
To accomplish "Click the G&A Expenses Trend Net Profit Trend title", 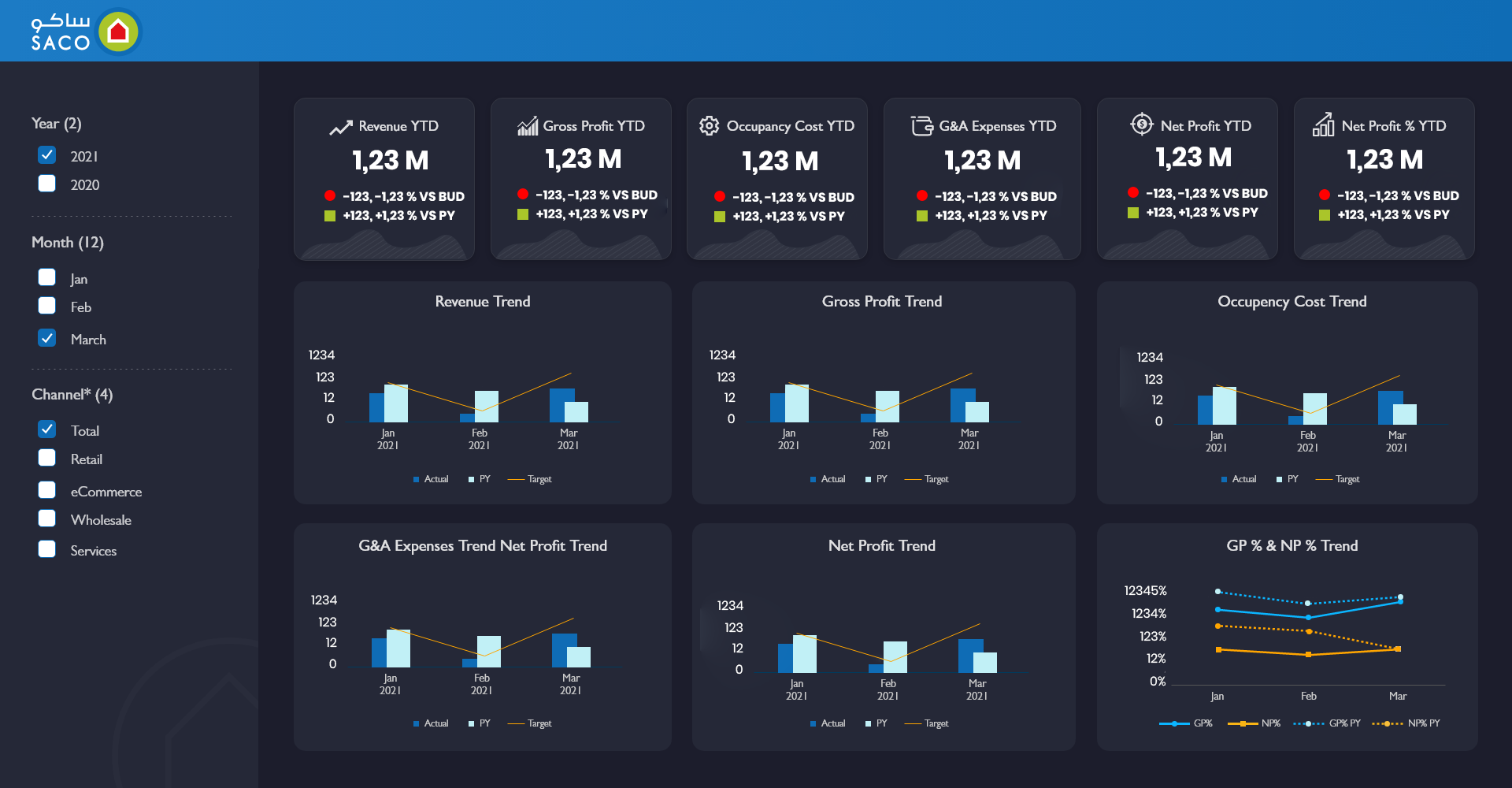I will [x=483, y=546].
